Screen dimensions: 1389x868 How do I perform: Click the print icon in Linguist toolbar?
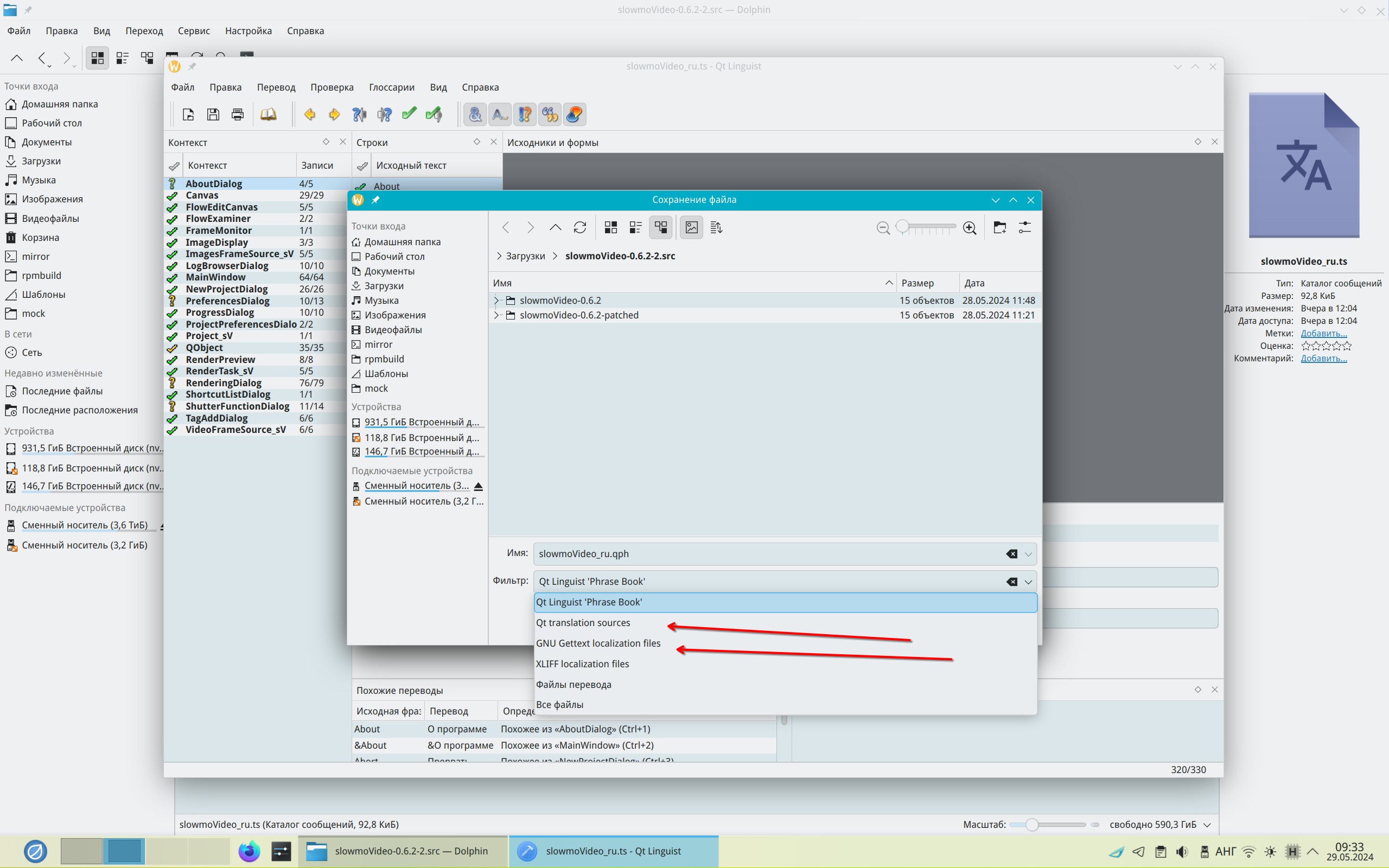pyautogui.click(x=238, y=114)
